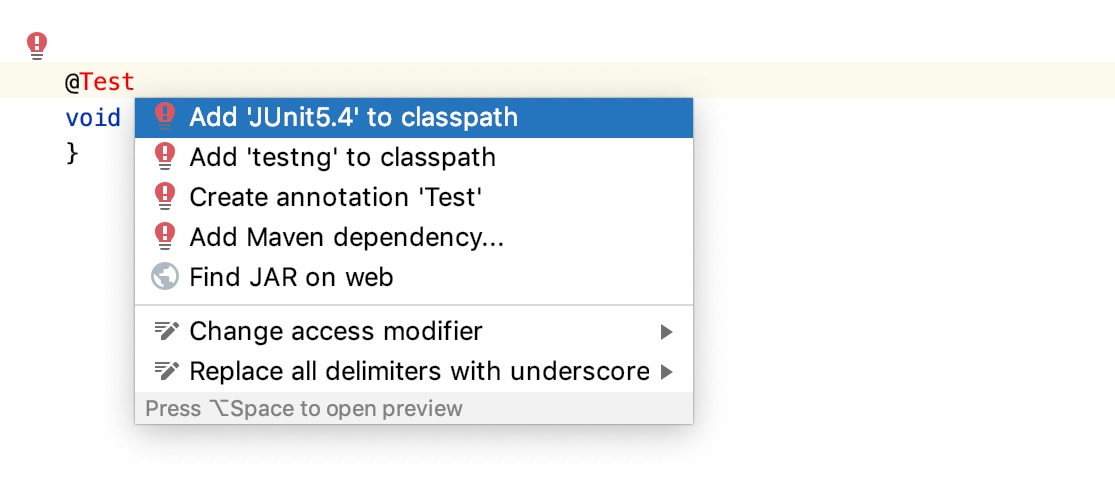Select Add 'JUnit5.4' to classpath

(x=414, y=118)
